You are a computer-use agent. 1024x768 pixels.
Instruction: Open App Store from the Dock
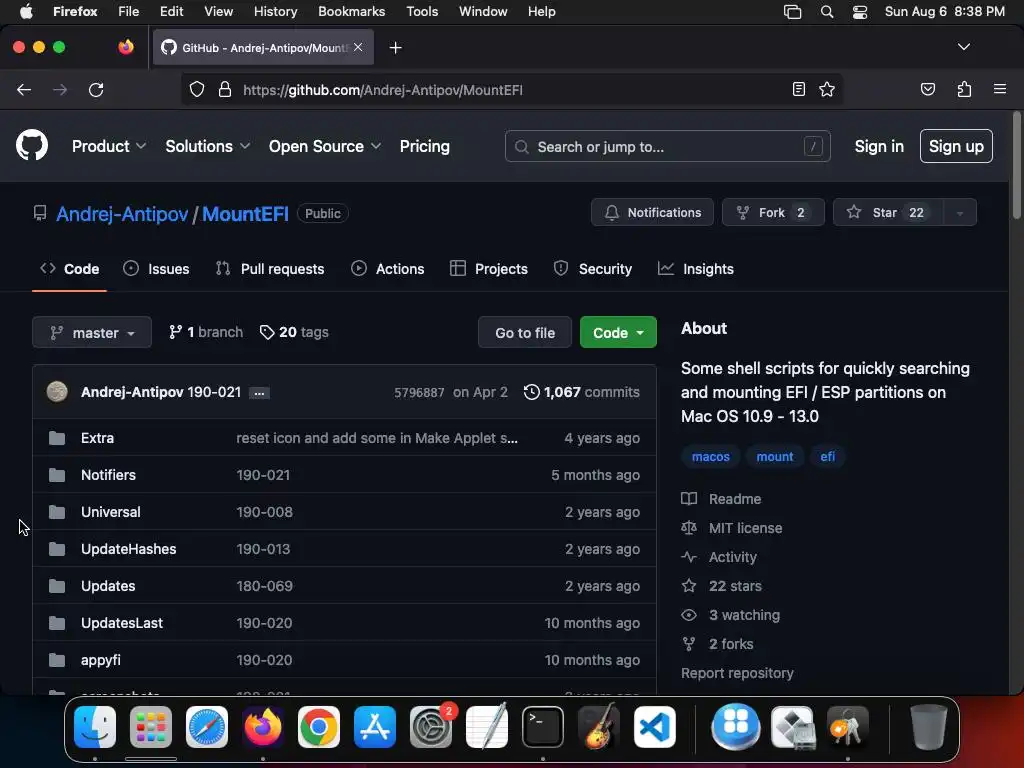click(375, 727)
